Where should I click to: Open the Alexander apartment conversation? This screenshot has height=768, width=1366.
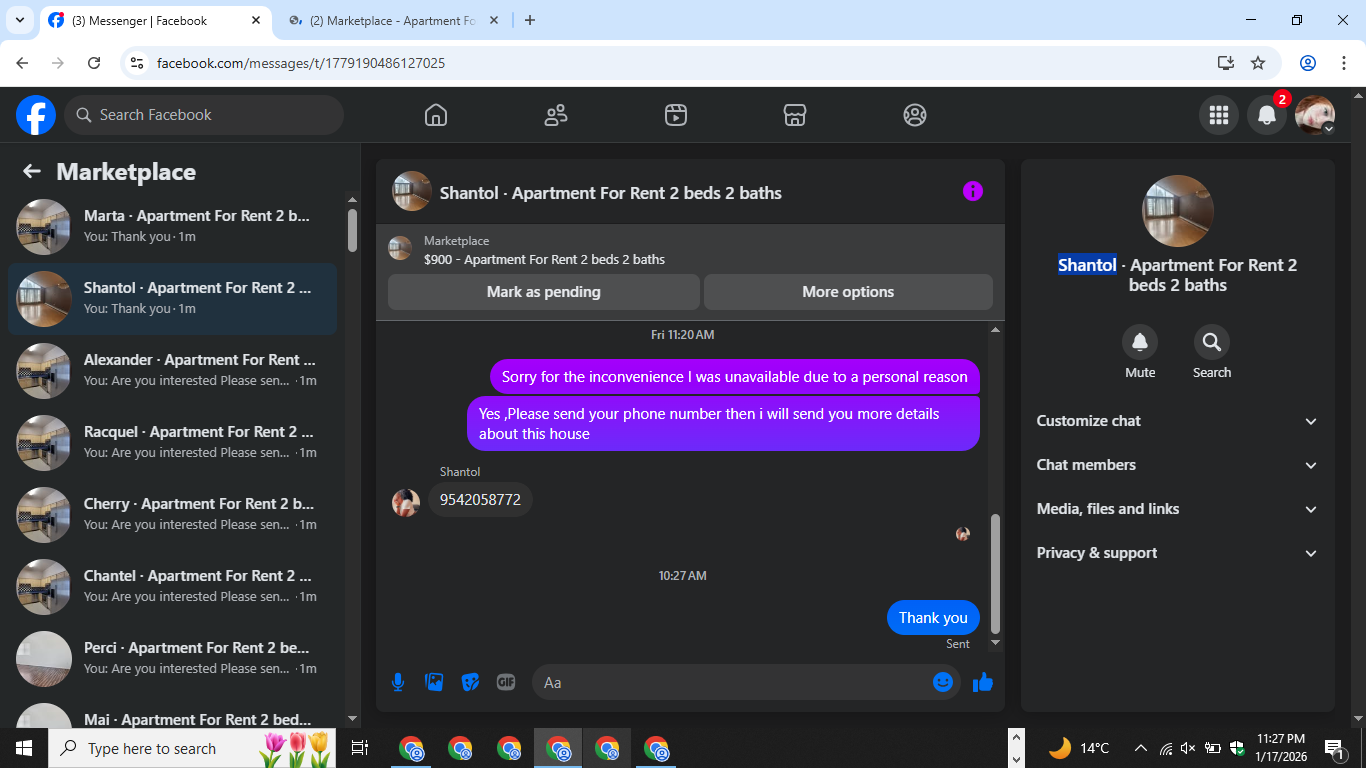click(x=172, y=371)
